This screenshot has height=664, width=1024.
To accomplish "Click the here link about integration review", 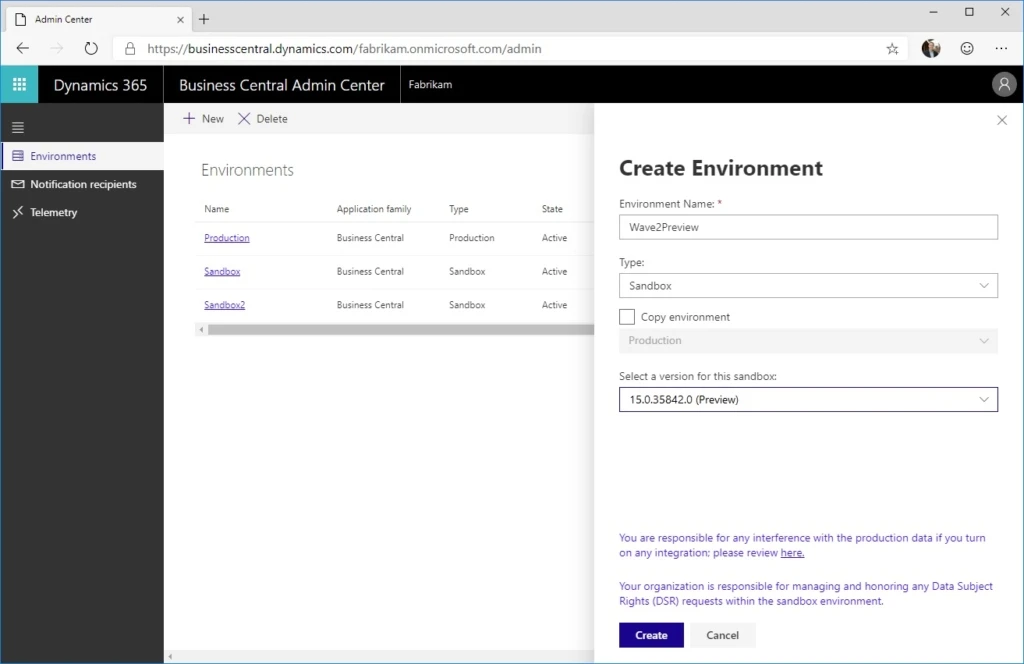I will point(791,552).
